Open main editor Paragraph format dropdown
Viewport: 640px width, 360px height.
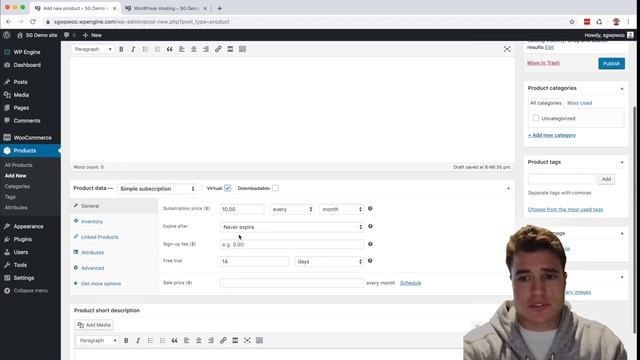pyautogui.click(x=93, y=49)
